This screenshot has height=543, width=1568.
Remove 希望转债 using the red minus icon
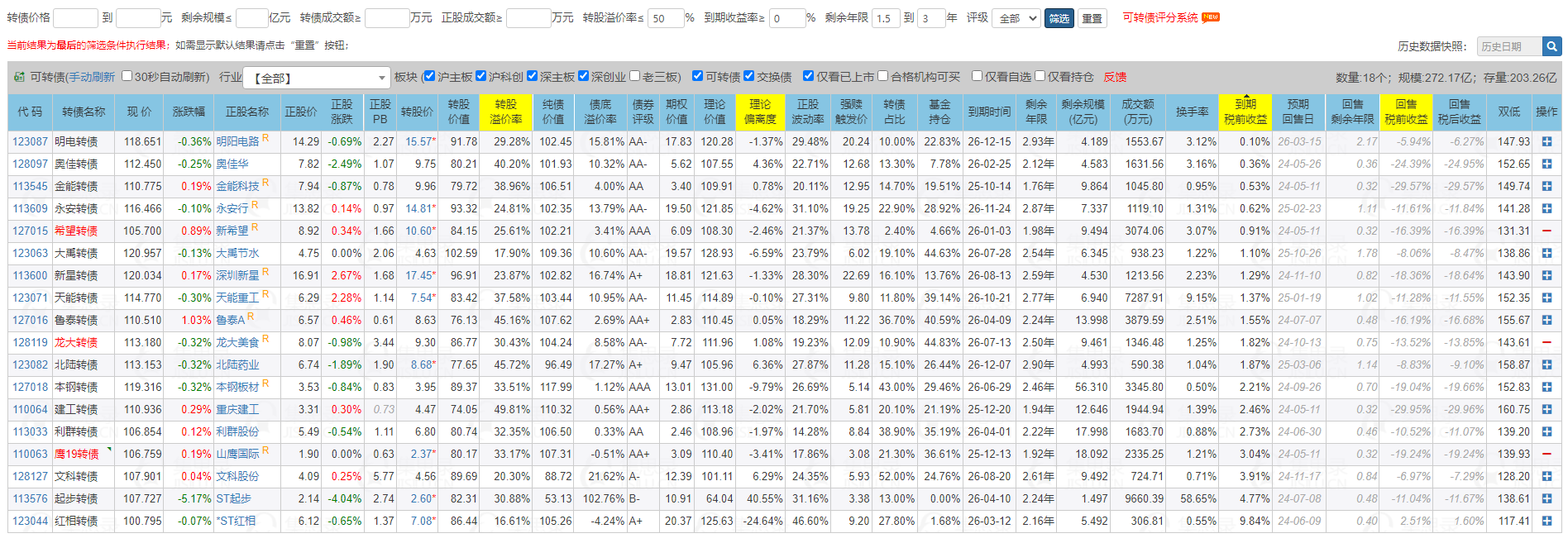pos(1546,231)
